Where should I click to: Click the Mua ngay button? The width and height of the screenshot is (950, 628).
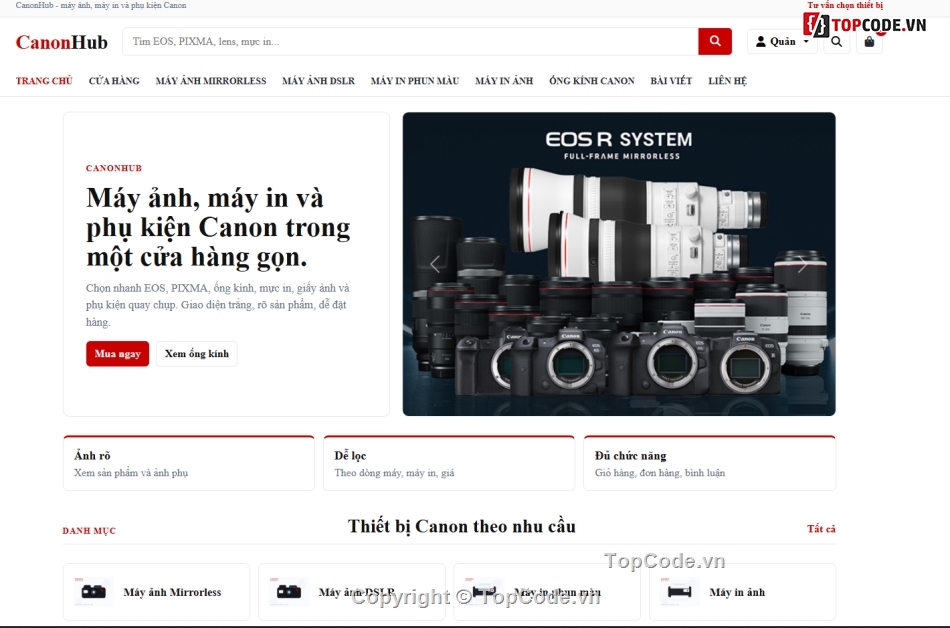[118, 354]
